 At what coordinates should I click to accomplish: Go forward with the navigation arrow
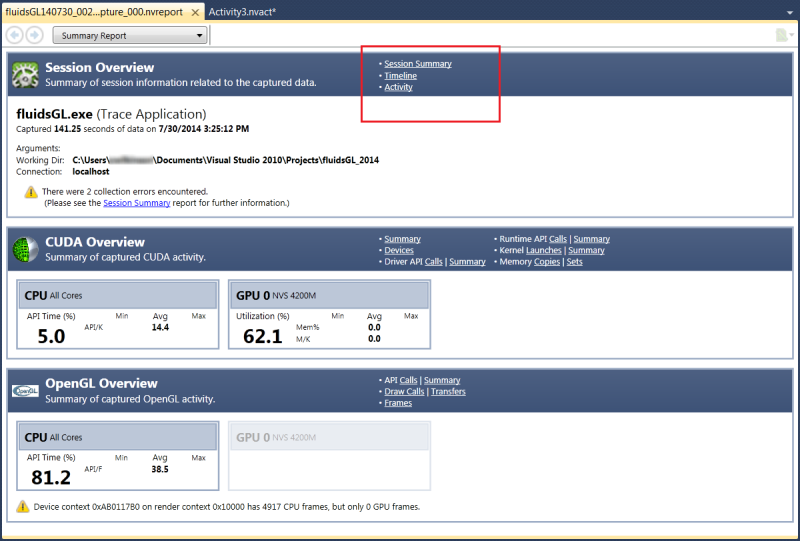(34, 35)
